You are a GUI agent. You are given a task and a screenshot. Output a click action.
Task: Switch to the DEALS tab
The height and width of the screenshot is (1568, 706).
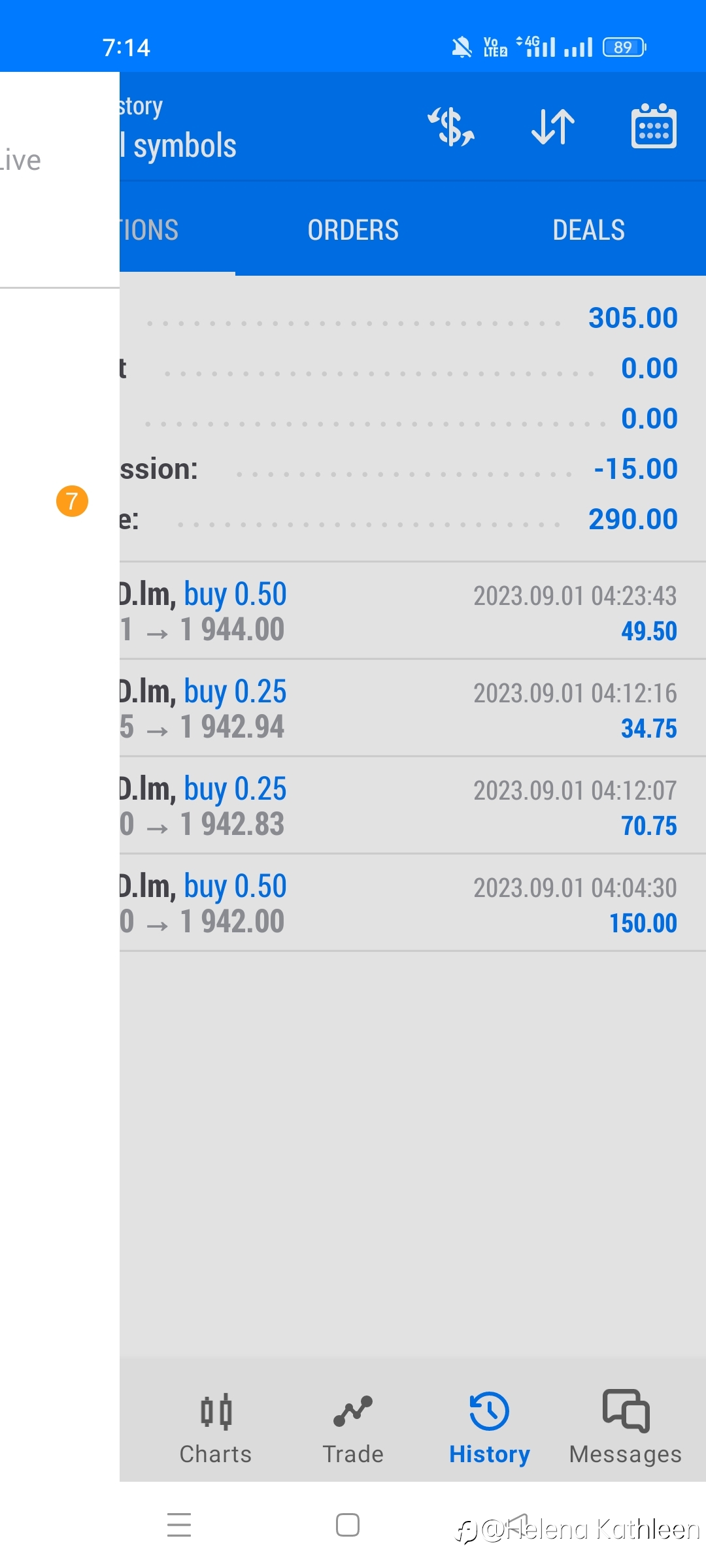[x=588, y=230]
